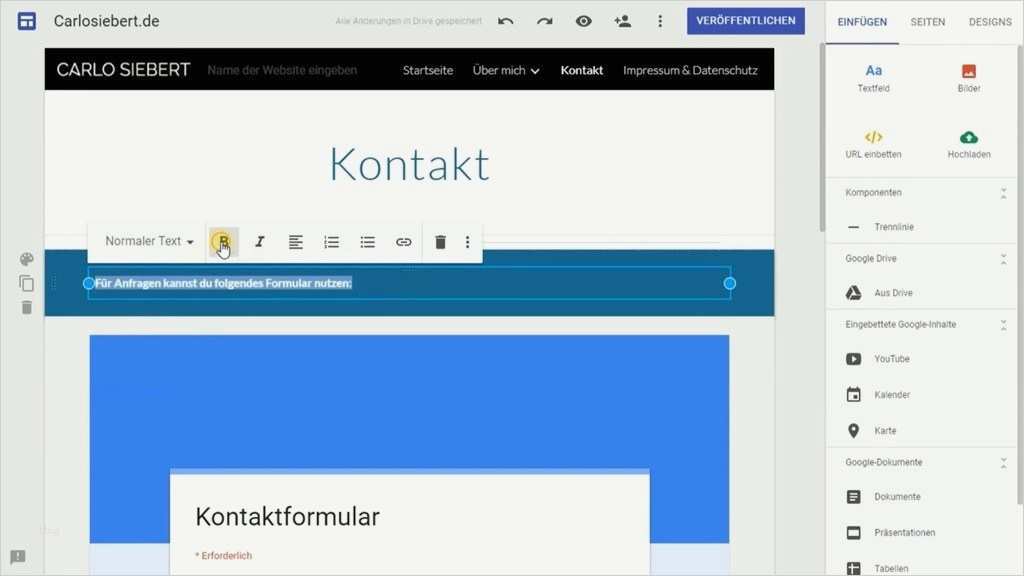Image resolution: width=1024 pixels, height=576 pixels.
Task: Insert a link in text
Action: (x=404, y=242)
